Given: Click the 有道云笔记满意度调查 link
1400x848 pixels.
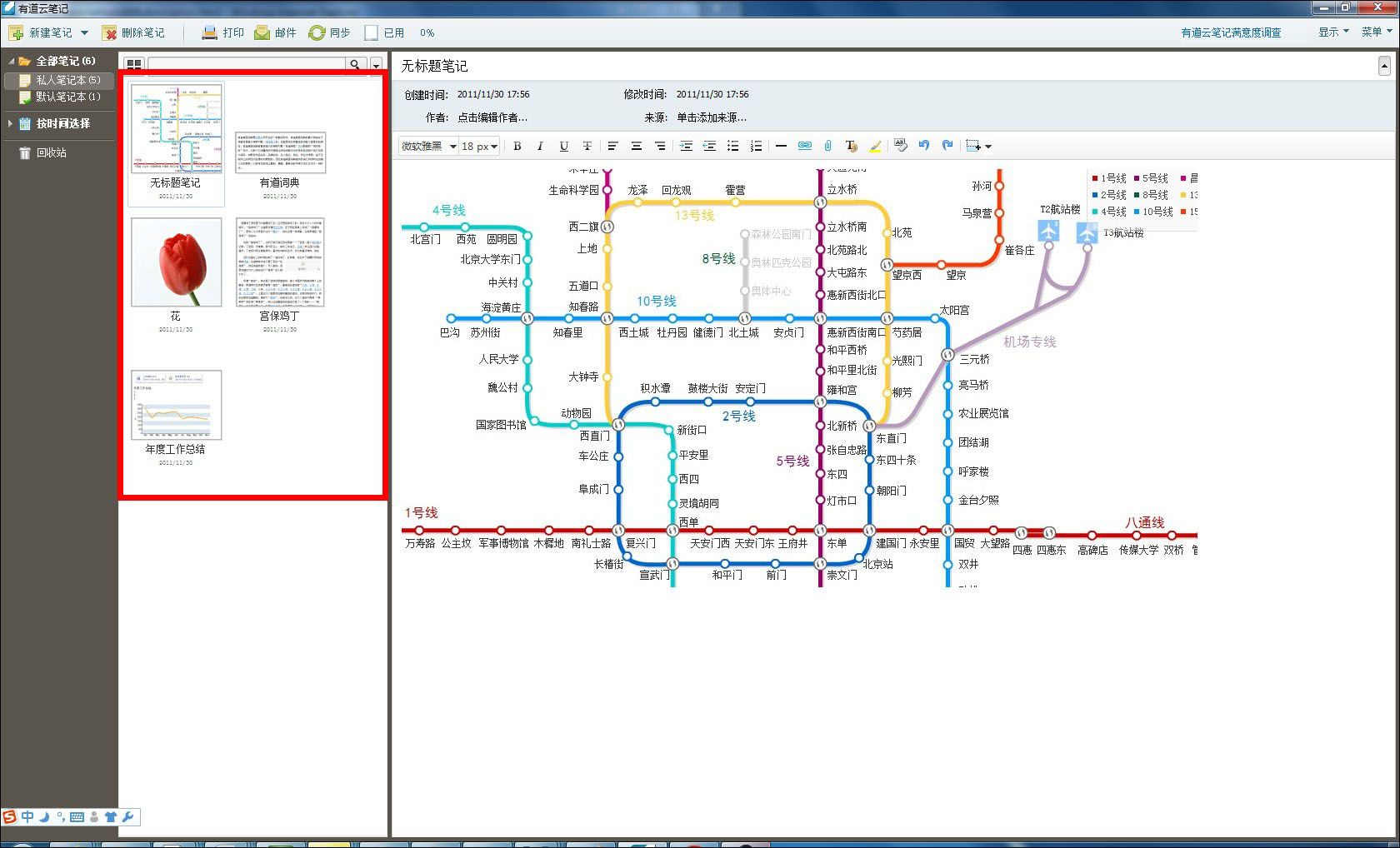Looking at the screenshot, I should coord(1230,32).
